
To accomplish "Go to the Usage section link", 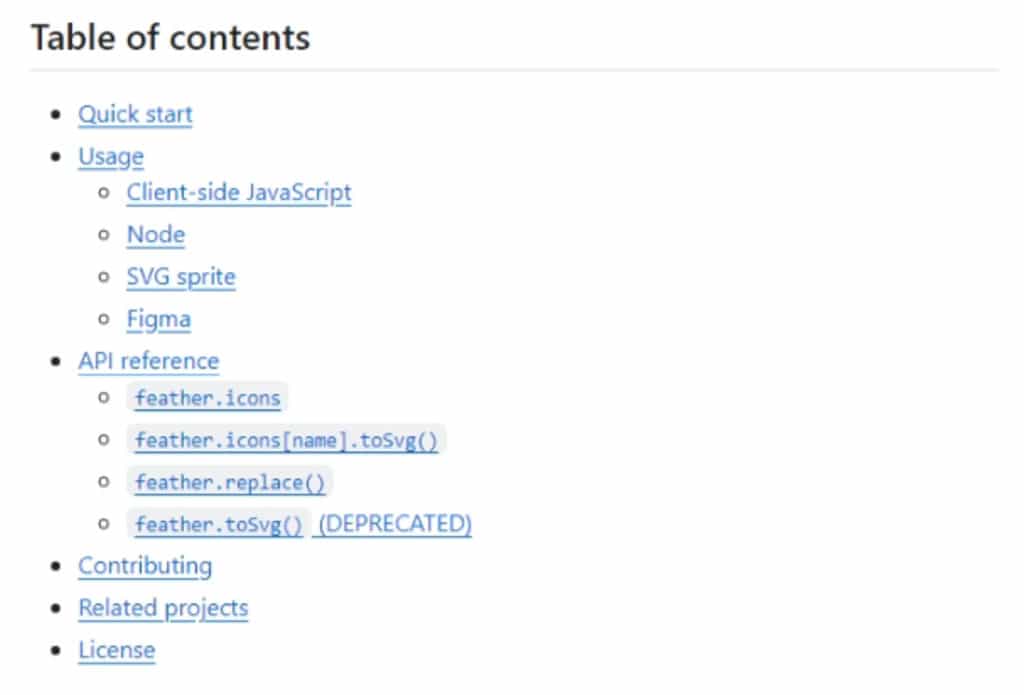I will [111, 157].
